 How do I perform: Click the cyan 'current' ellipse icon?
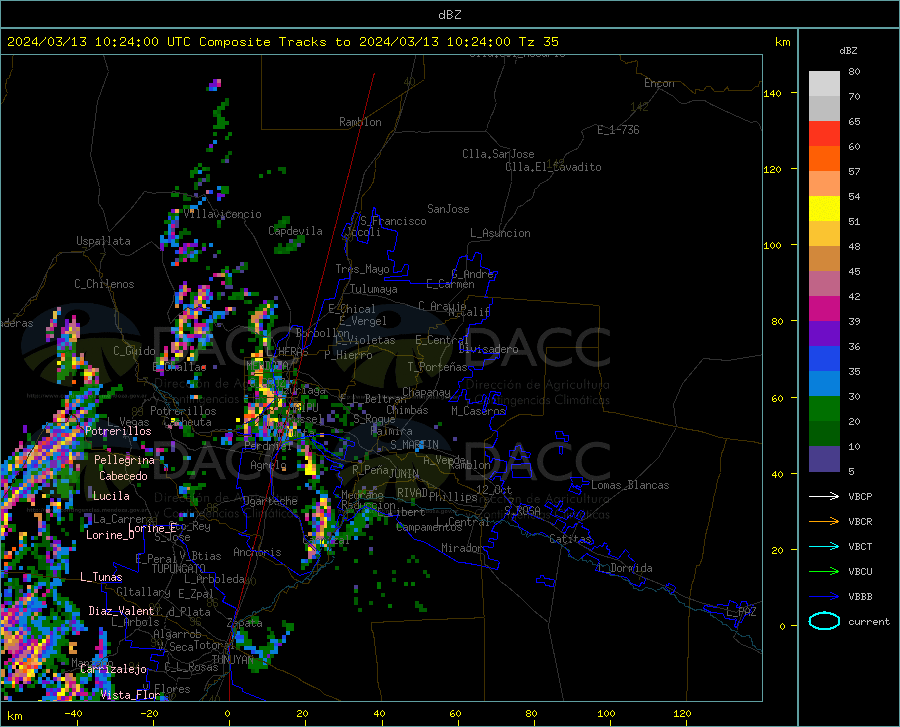point(824,621)
